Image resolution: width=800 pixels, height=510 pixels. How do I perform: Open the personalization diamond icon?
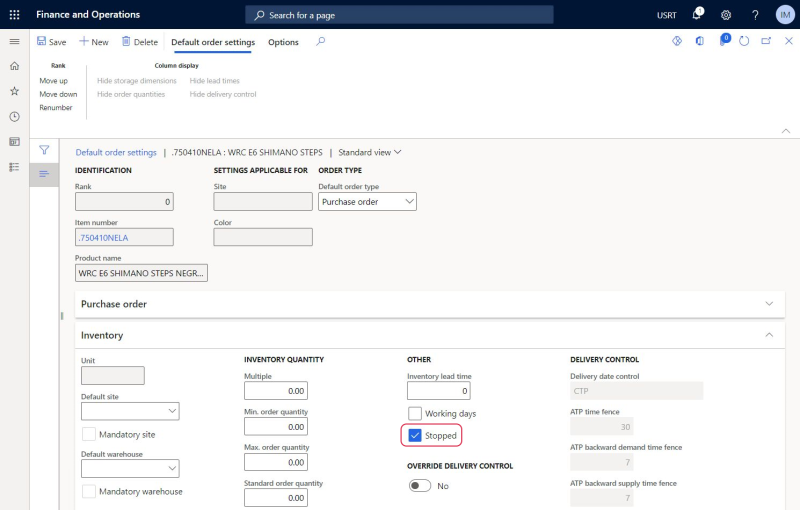677,41
